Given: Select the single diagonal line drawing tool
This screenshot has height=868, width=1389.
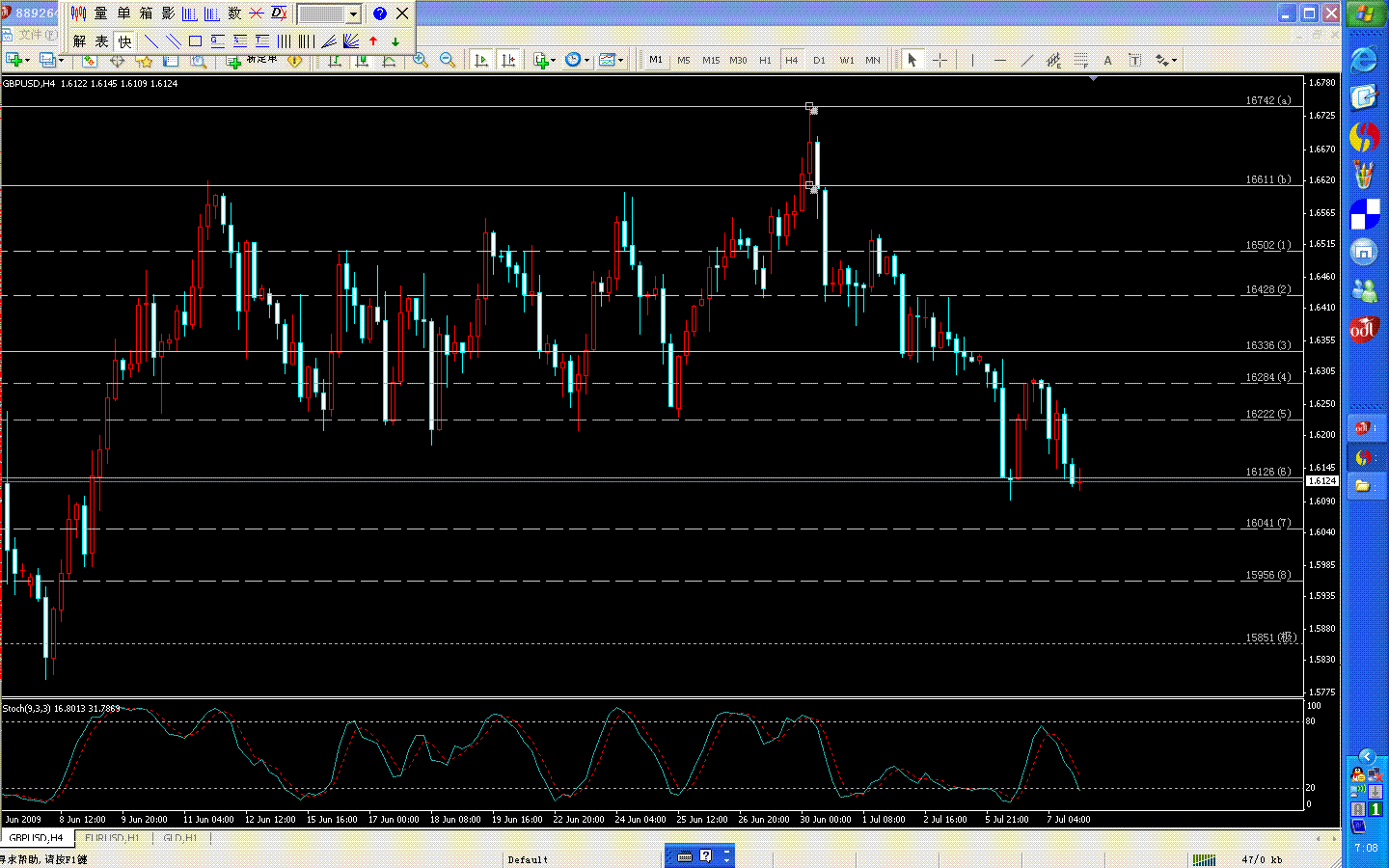Looking at the screenshot, I should click(151, 41).
